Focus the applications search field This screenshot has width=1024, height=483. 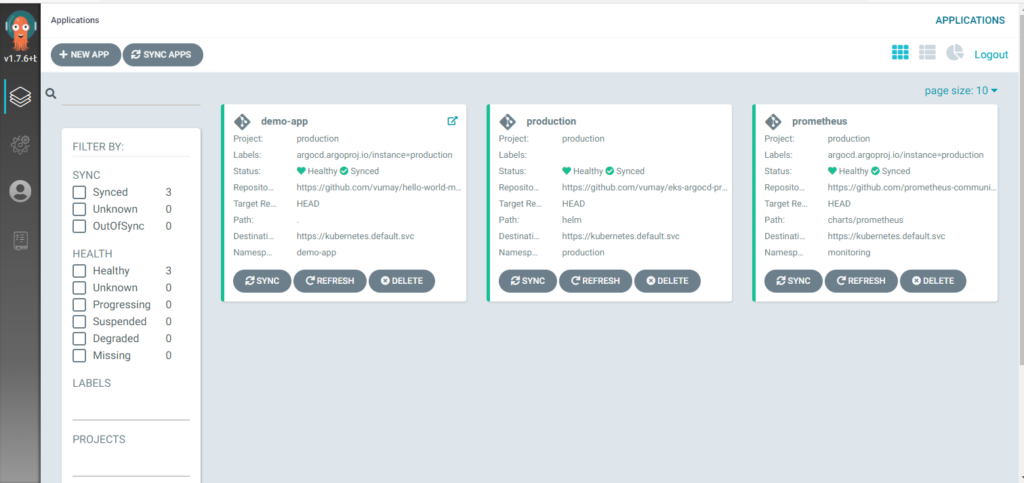point(130,94)
